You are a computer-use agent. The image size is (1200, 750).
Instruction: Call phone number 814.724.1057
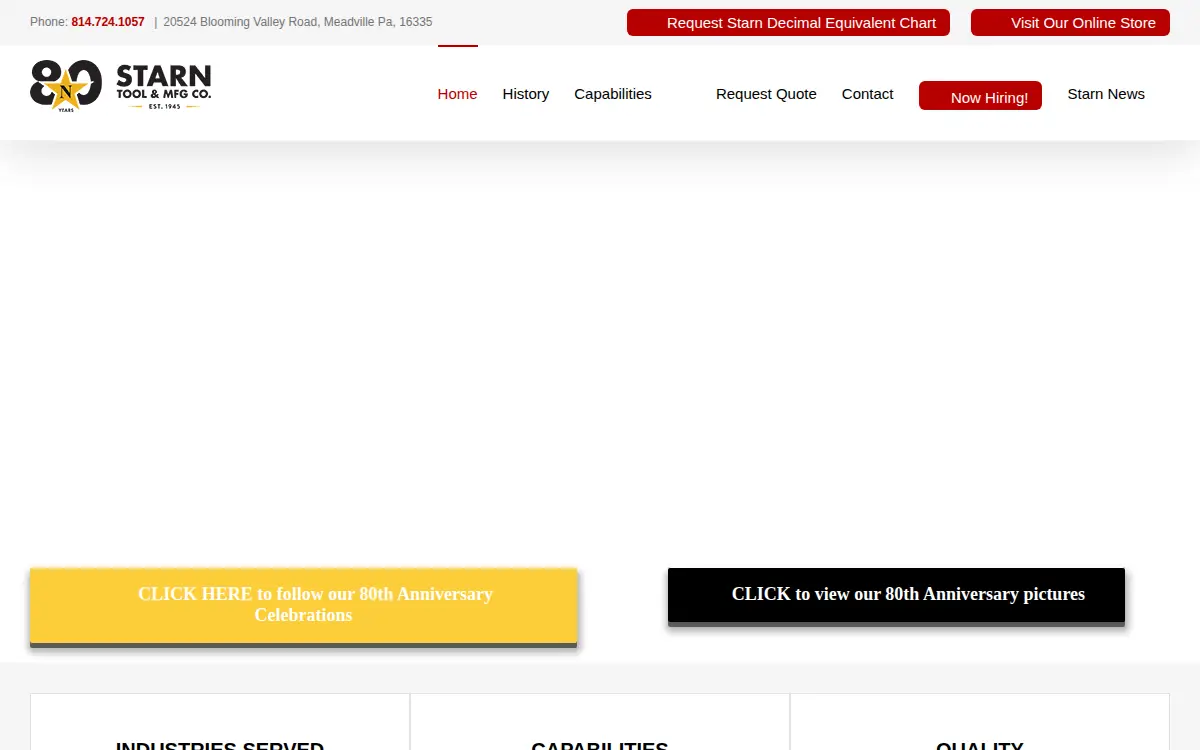point(108,22)
